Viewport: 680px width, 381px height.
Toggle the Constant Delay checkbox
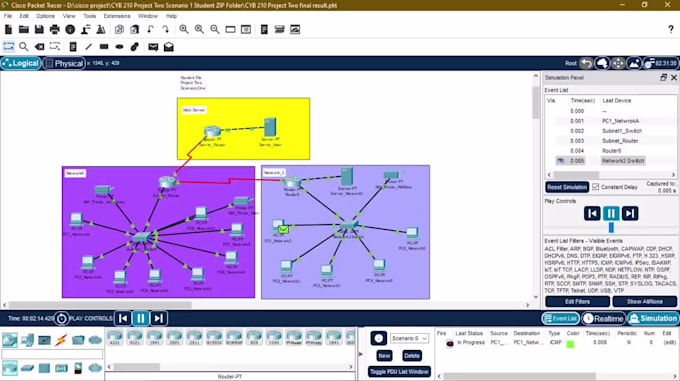pyautogui.click(x=595, y=187)
